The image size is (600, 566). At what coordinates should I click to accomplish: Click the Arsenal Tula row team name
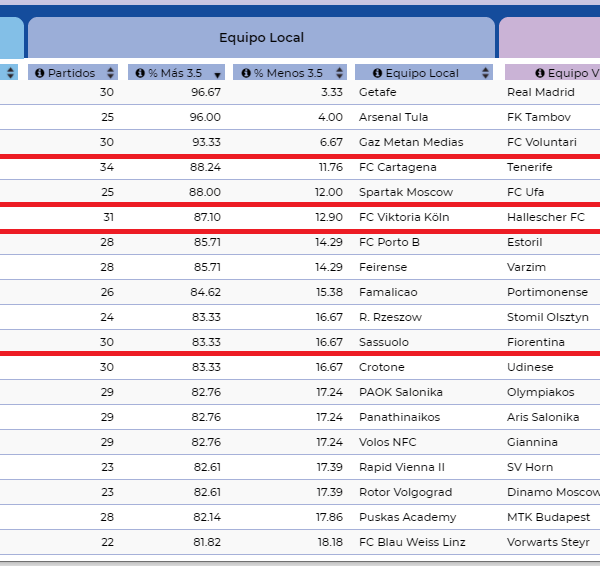[x=393, y=117]
